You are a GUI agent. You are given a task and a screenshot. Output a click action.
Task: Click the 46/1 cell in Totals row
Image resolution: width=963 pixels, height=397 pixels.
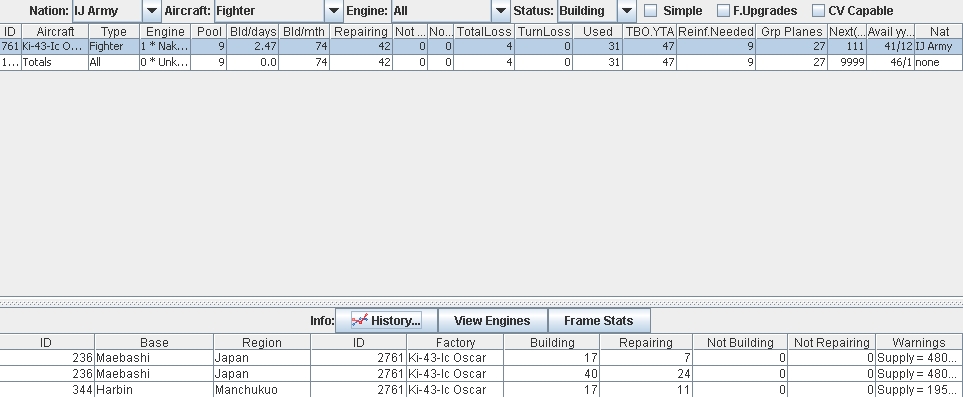click(891, 62)
